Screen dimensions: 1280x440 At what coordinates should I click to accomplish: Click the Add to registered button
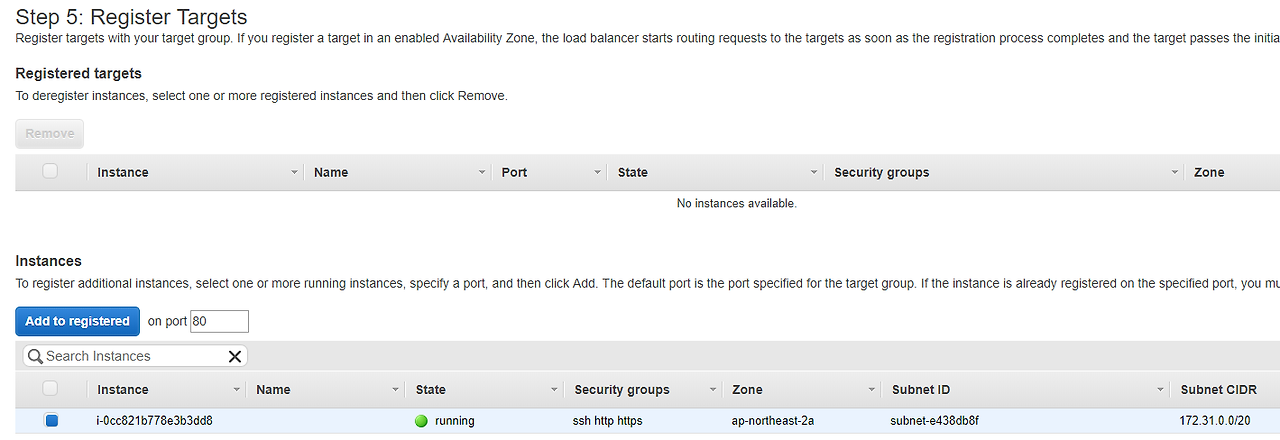pyautogui.click(x=77, y=321)
